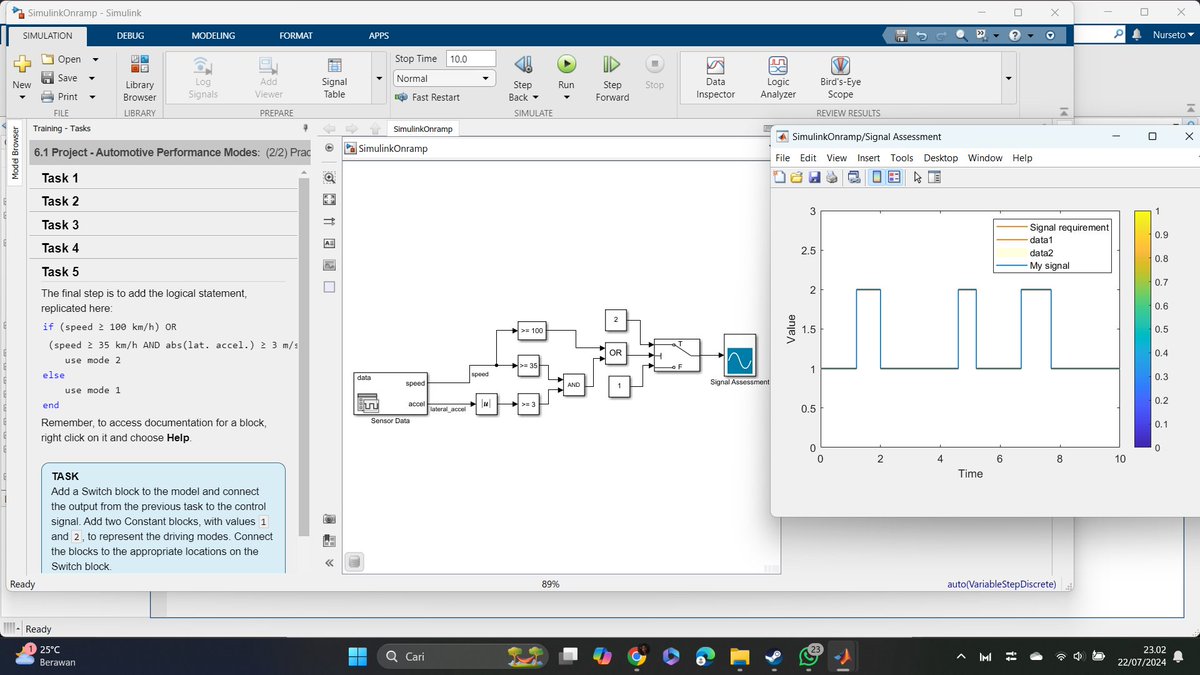Switch to the FORMAT ribbon tab
The image size is (1200, 675).
tap(295, 35)
